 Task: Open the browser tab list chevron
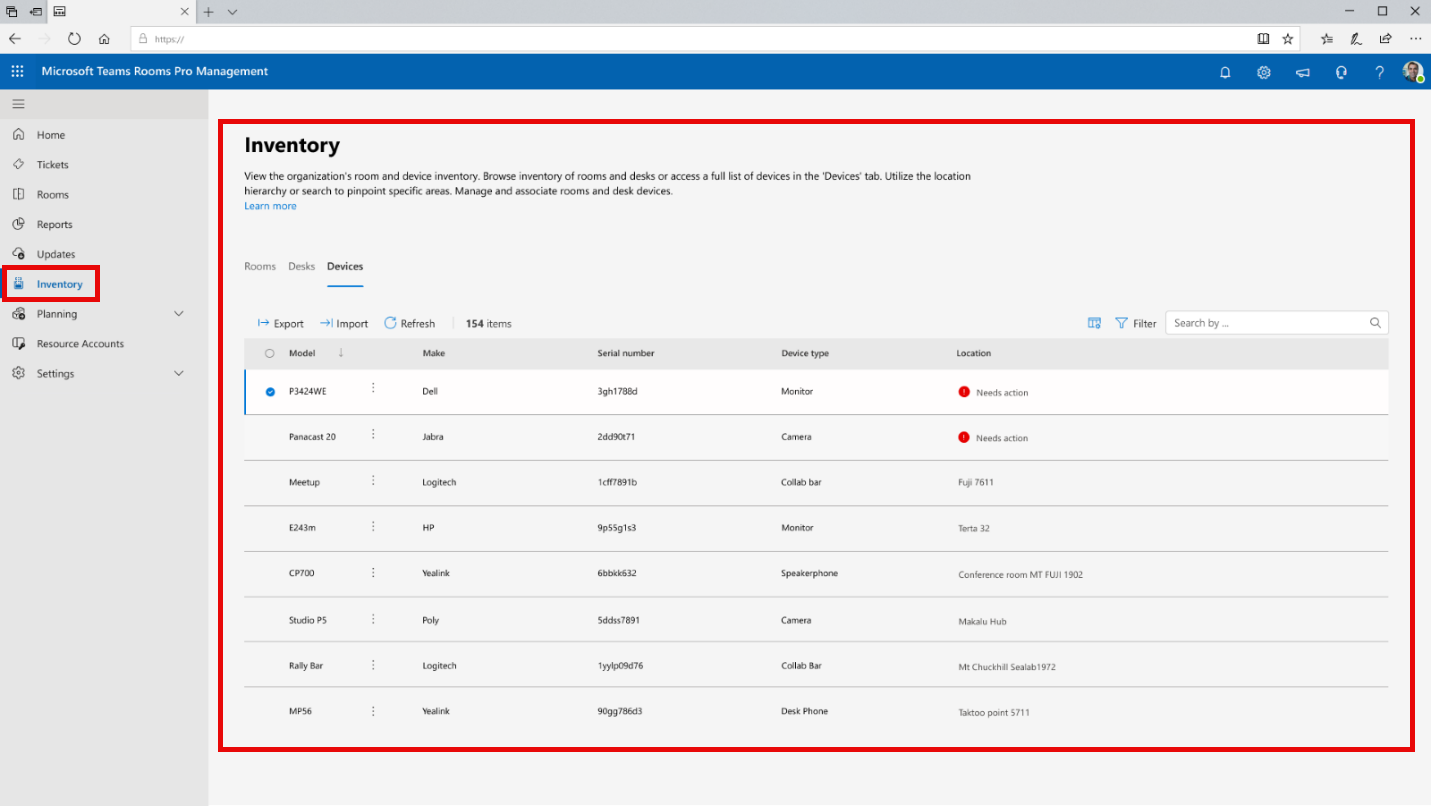pos(233,12)
